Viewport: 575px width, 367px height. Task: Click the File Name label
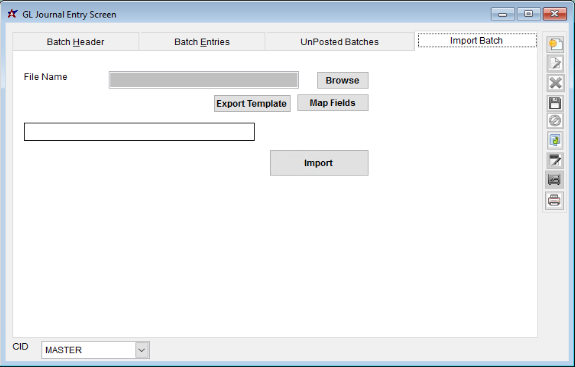45,77
